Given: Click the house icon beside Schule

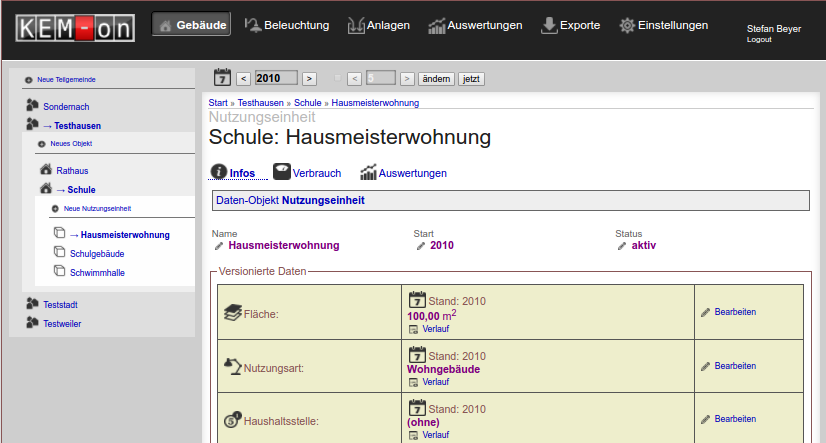Looking at the screenshot, I should pyautogui.click(x=46, y=188).
